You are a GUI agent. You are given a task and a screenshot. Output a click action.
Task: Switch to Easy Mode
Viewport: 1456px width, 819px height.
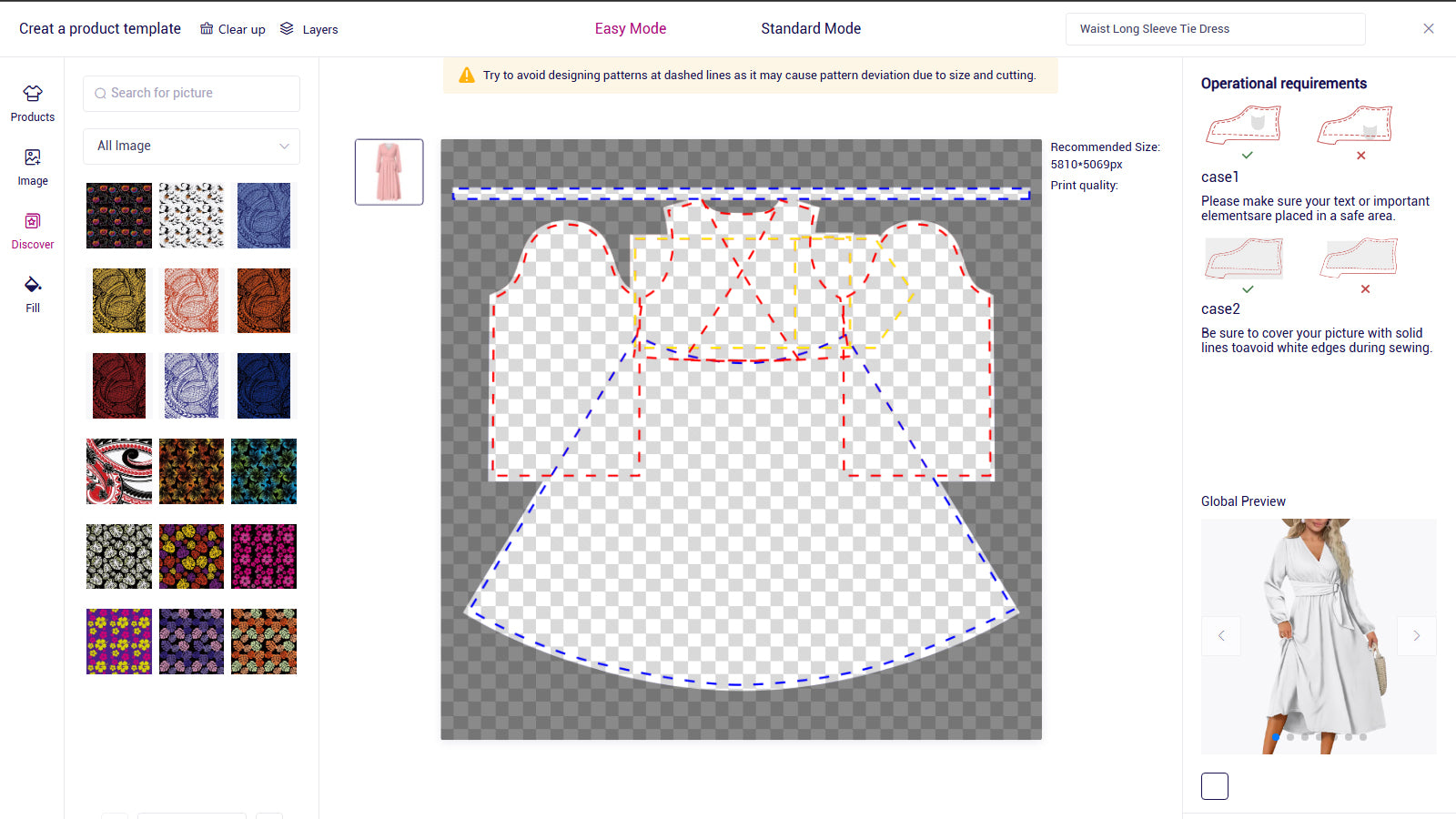(631, 28)
